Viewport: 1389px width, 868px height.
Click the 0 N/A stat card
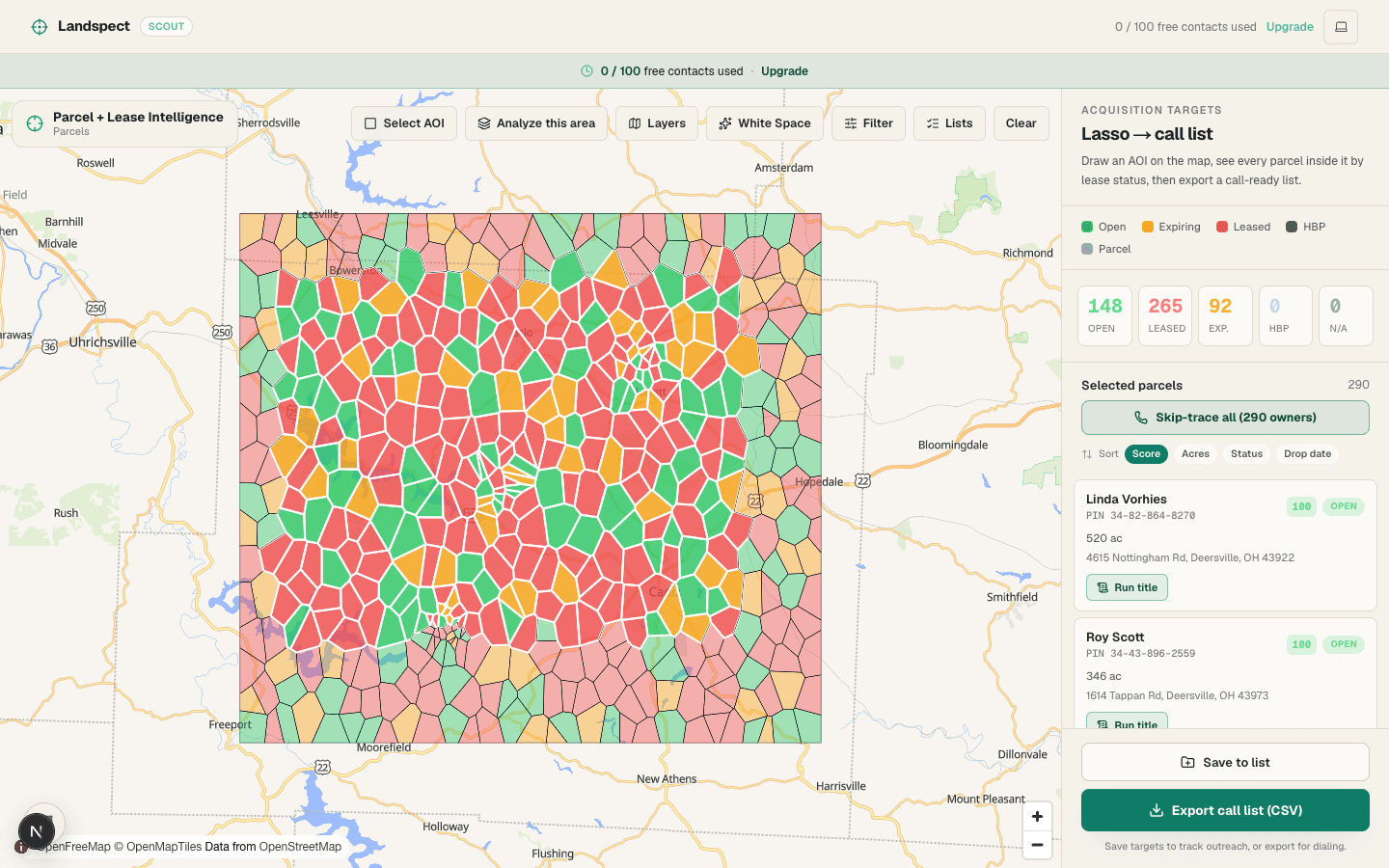(1346, 315)
